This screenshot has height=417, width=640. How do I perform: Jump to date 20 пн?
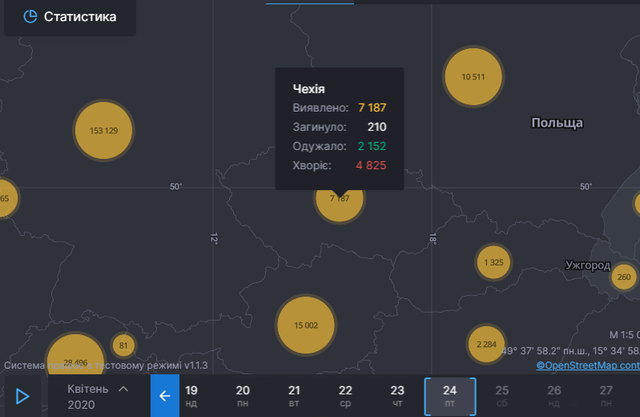click(243, 396)
